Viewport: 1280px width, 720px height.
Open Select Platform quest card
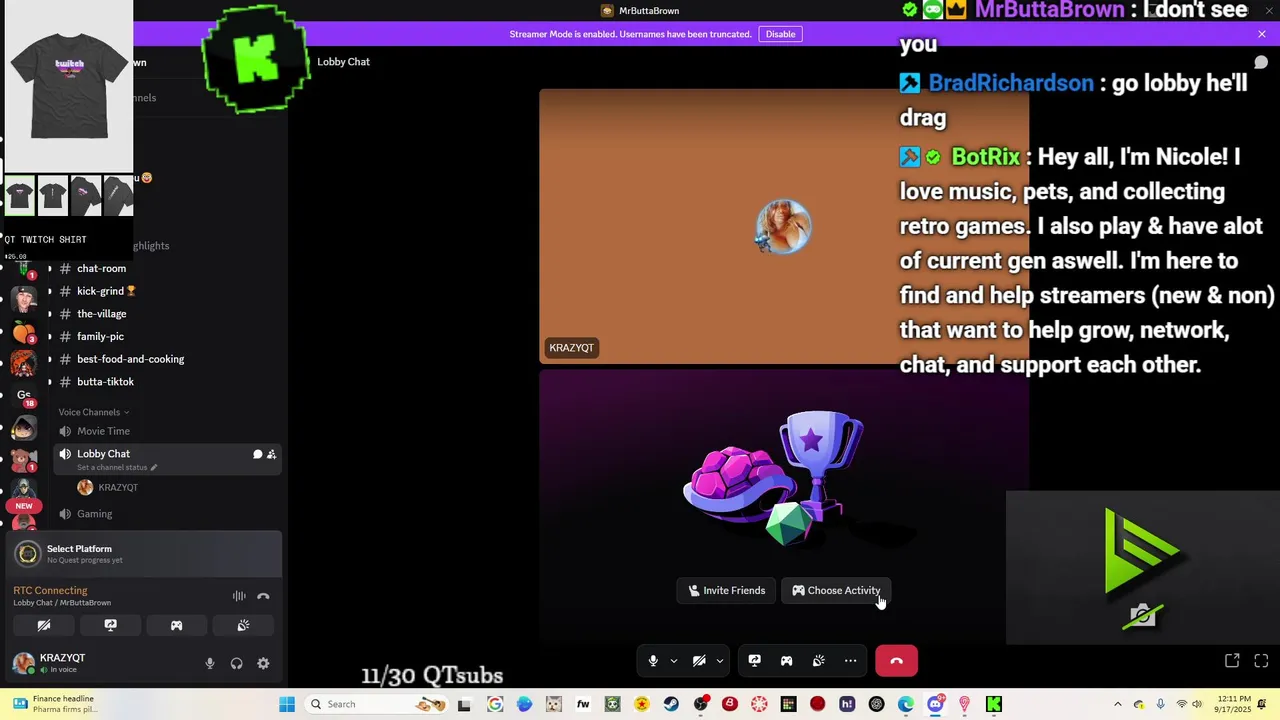click(x=145, y=553)
